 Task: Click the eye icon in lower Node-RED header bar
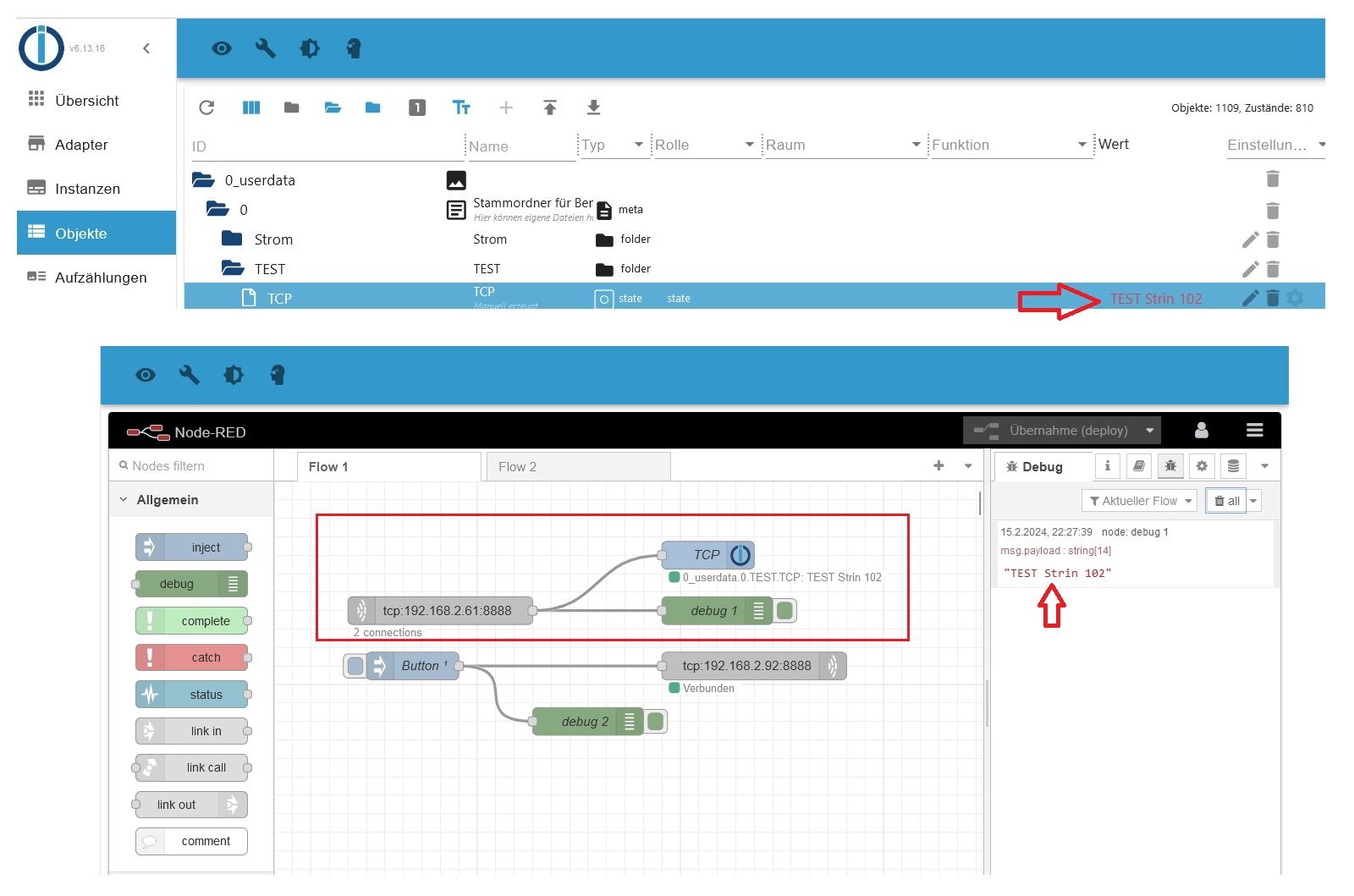pos(146,375)
